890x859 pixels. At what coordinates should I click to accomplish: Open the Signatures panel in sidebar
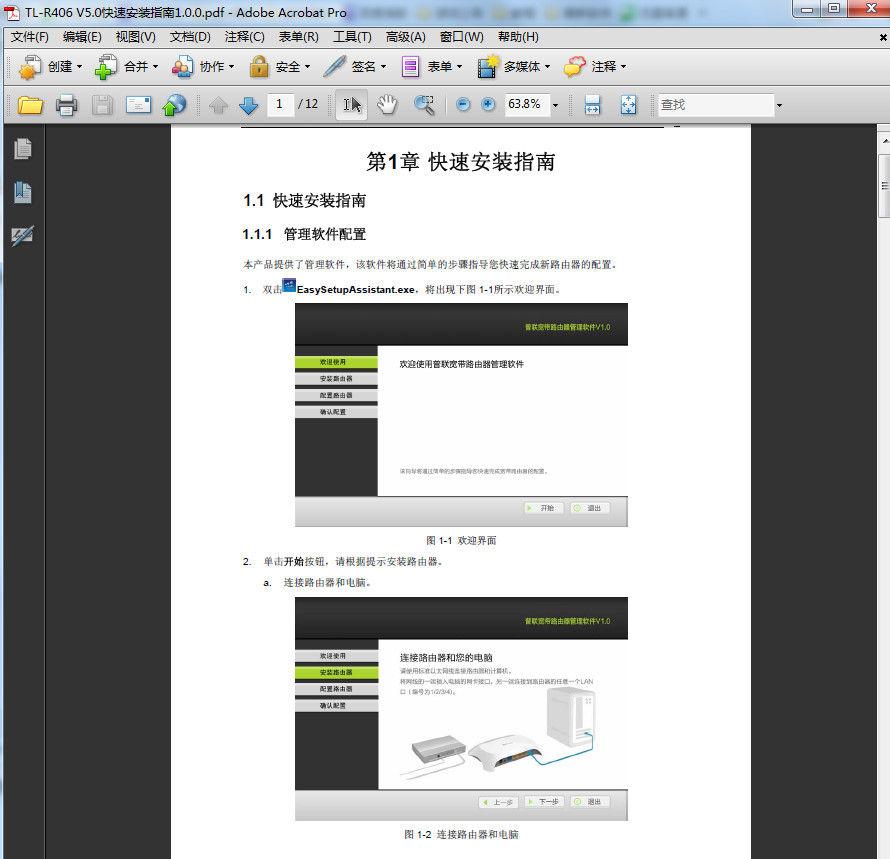coord(23,235)
